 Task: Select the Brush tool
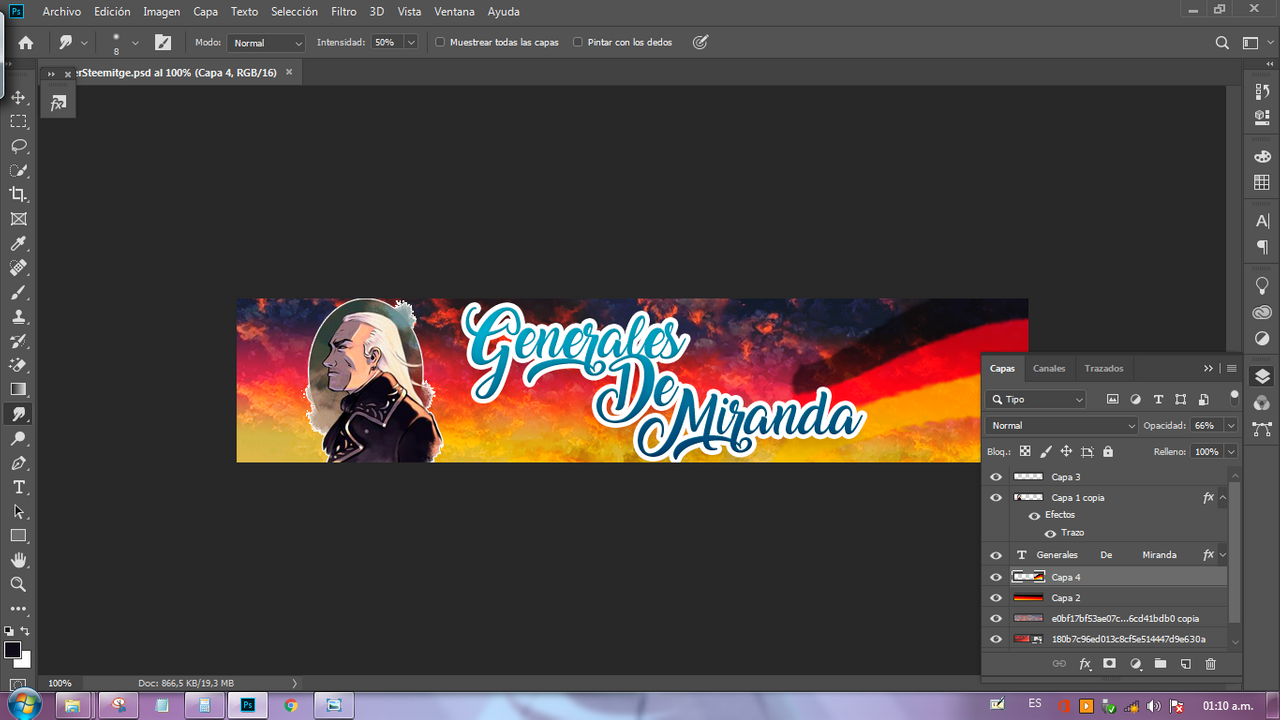(18, 292)
